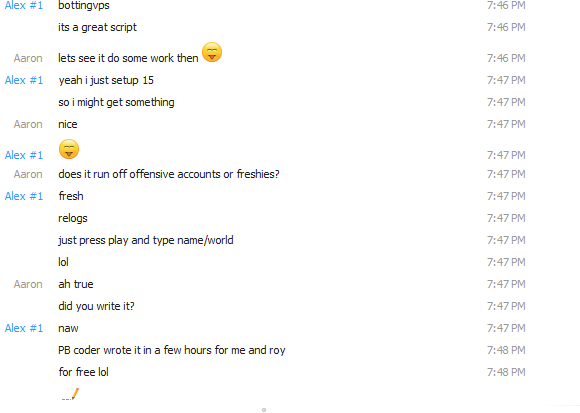
Task: Click the pencil typing indicator icon
Action: coord(71,394)
